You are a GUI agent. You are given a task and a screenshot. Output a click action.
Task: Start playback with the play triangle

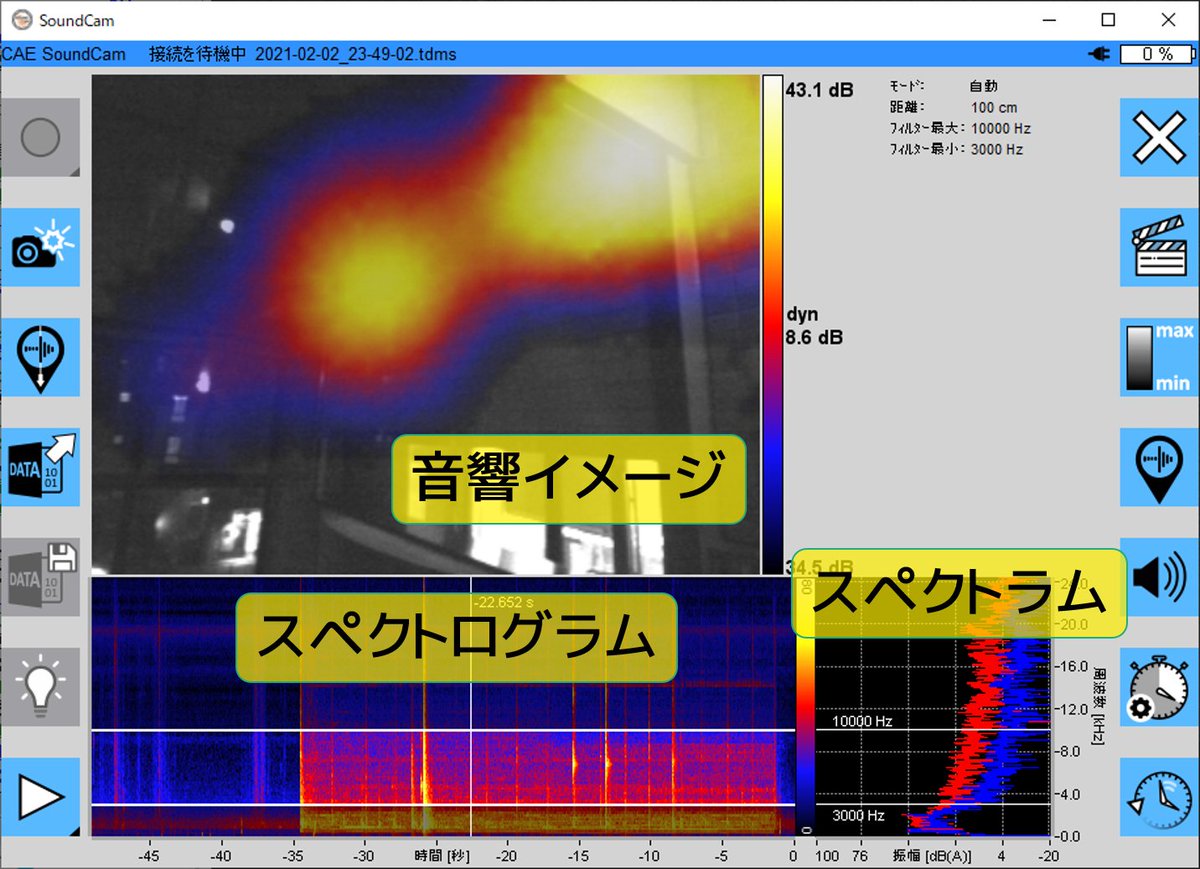[x=40, y=797]
